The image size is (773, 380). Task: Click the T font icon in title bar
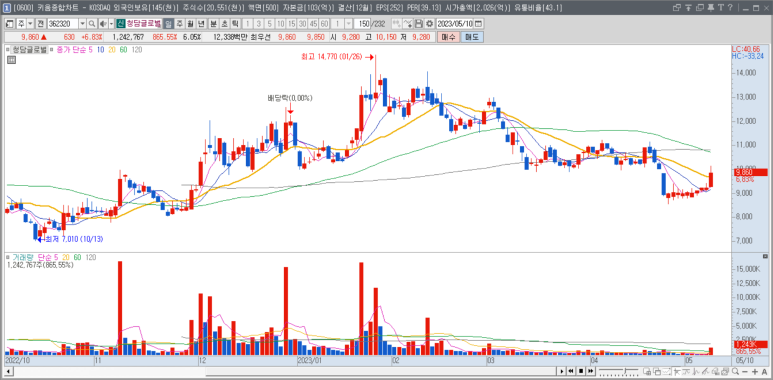[721, 7]
